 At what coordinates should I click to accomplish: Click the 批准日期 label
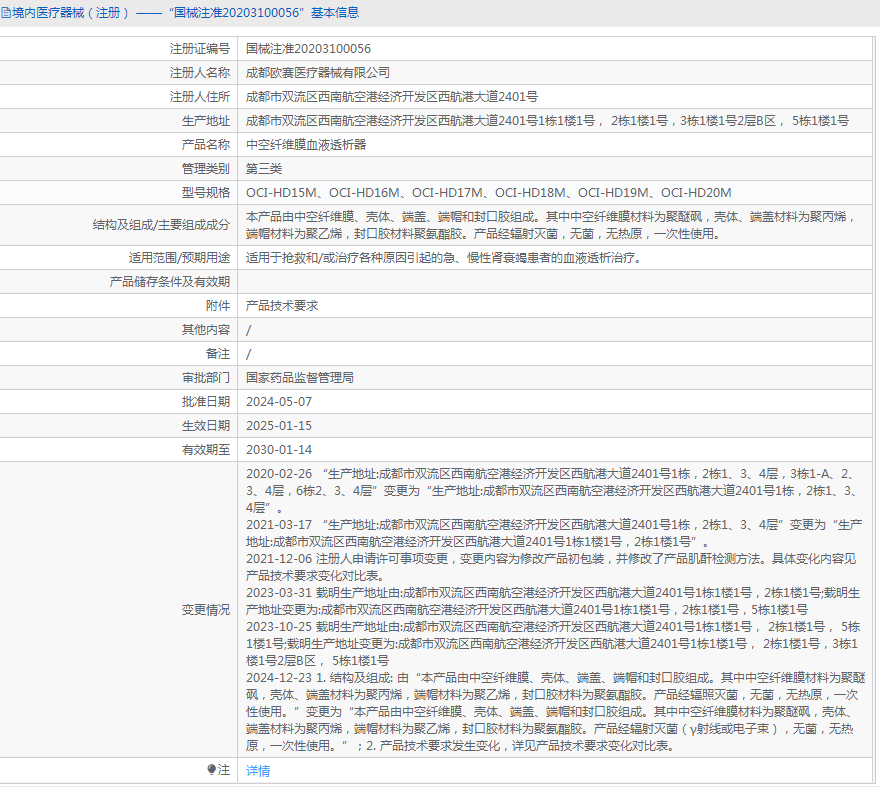pos(206,402)
